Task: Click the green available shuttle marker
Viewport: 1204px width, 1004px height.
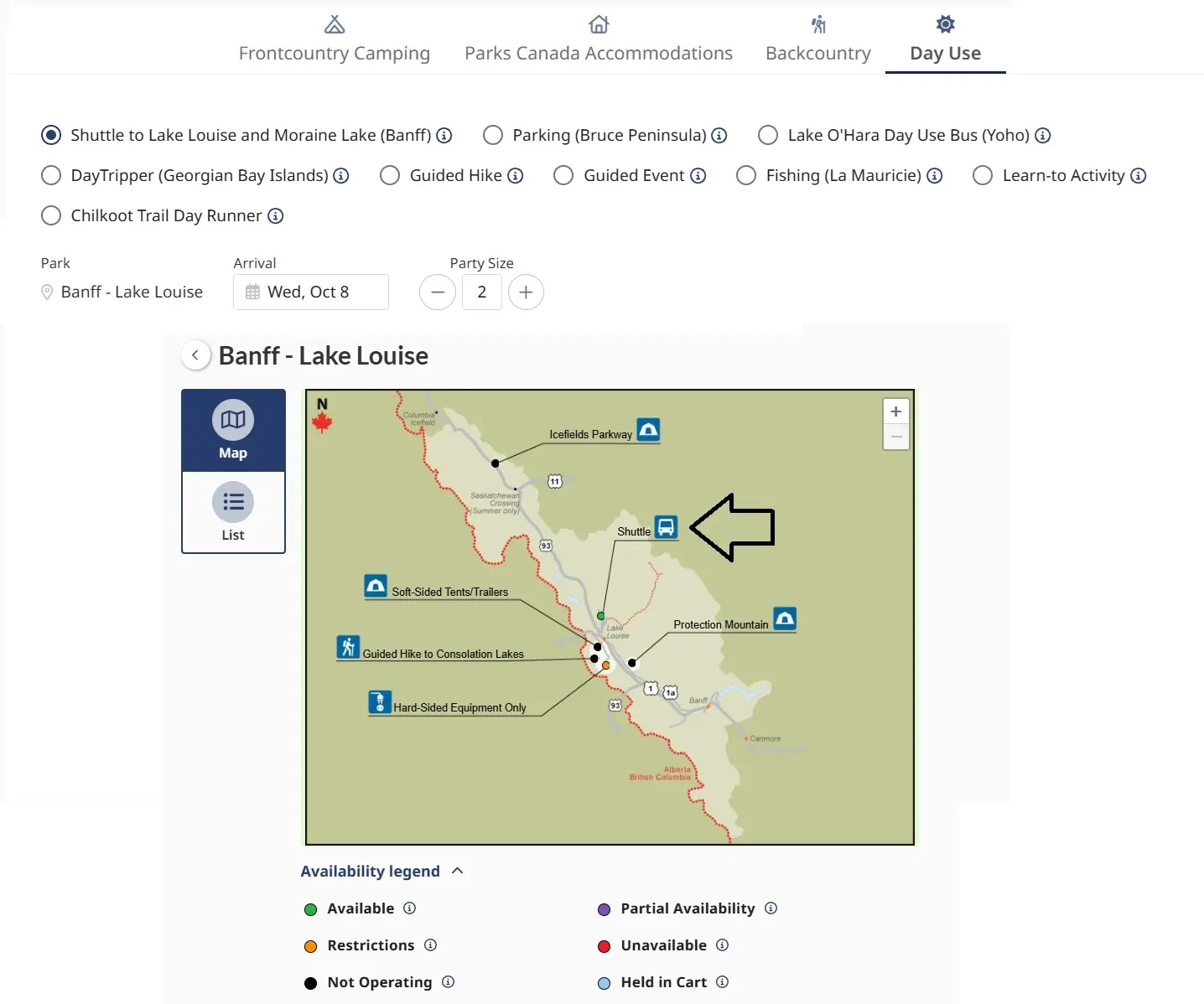Action: point(600,616)
